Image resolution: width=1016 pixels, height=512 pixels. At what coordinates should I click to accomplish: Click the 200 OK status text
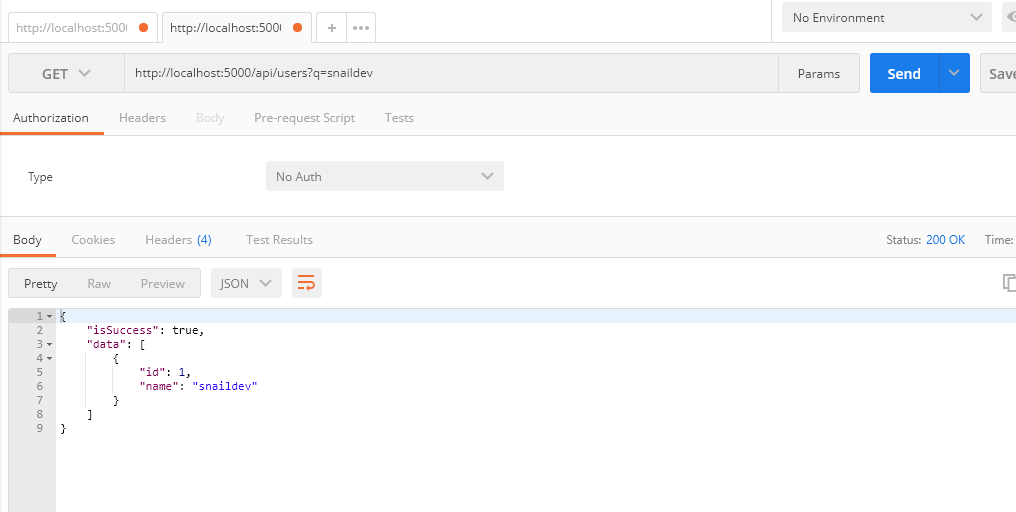tap(945, 240)
